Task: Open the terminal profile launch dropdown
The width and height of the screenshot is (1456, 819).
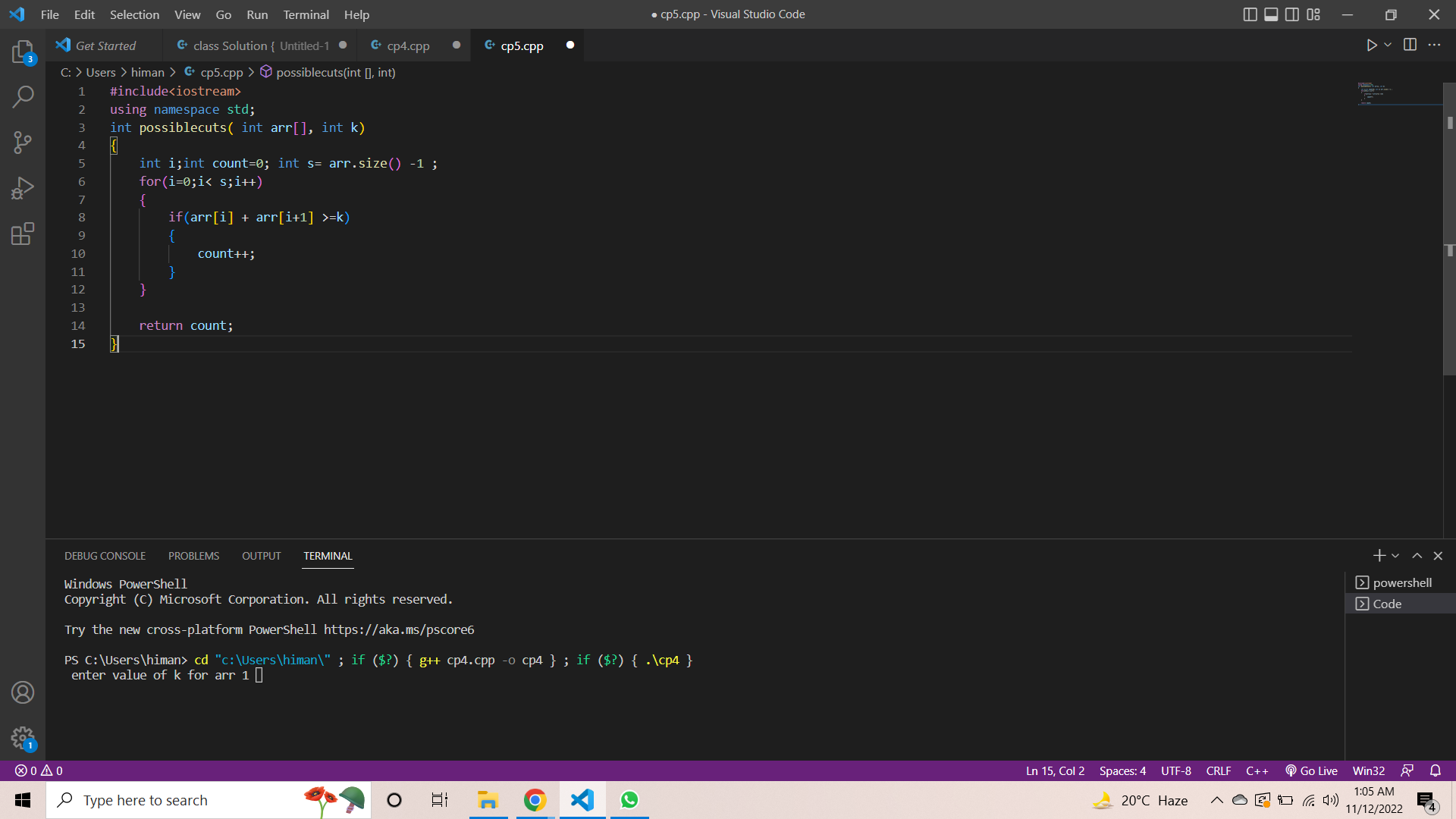Action: pyautogui.click(x=1395, y=555)
